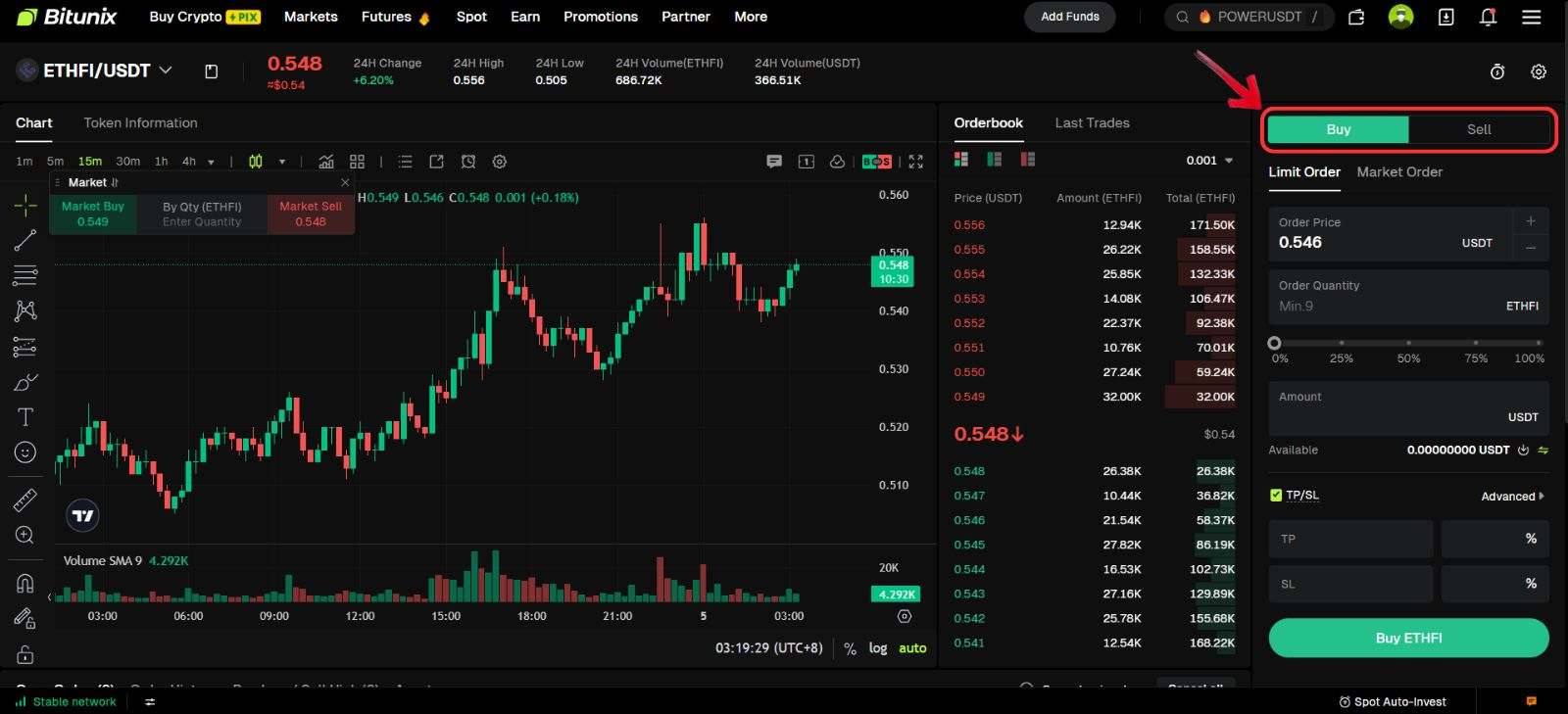Select the ruler measure tool

25,500
